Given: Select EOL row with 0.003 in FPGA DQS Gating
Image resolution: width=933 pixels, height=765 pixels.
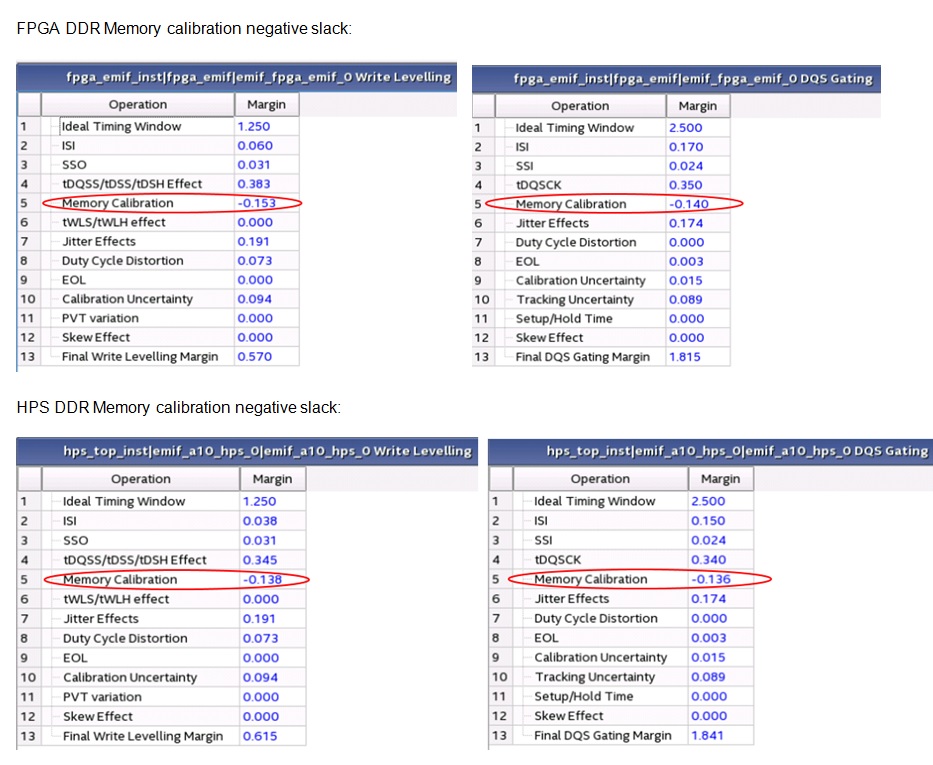Looking at the screenshot, I should tap(601, 261).
